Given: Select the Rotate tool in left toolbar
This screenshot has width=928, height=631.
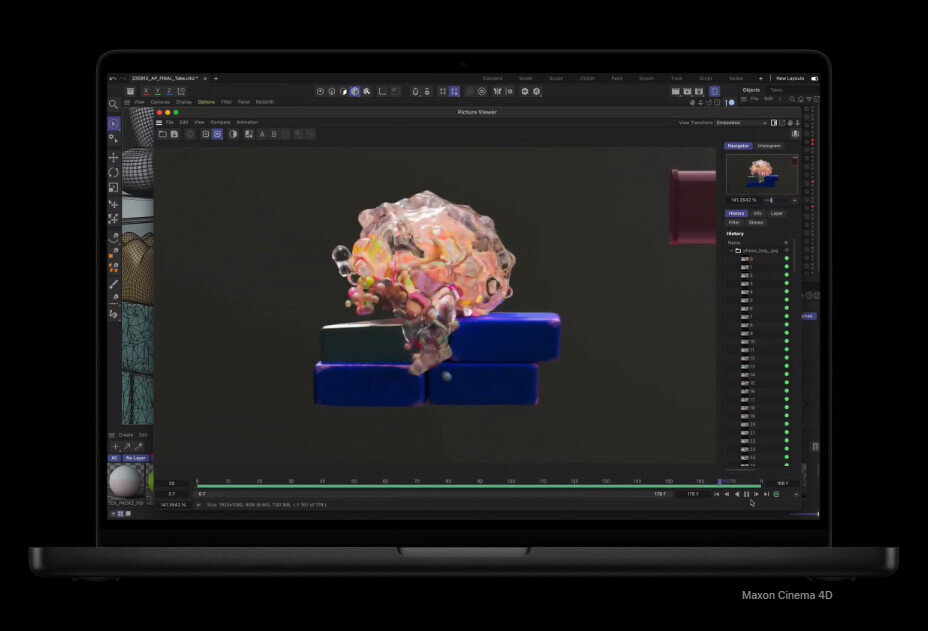Looking at the screenshot, I should [x=113, y=172].
